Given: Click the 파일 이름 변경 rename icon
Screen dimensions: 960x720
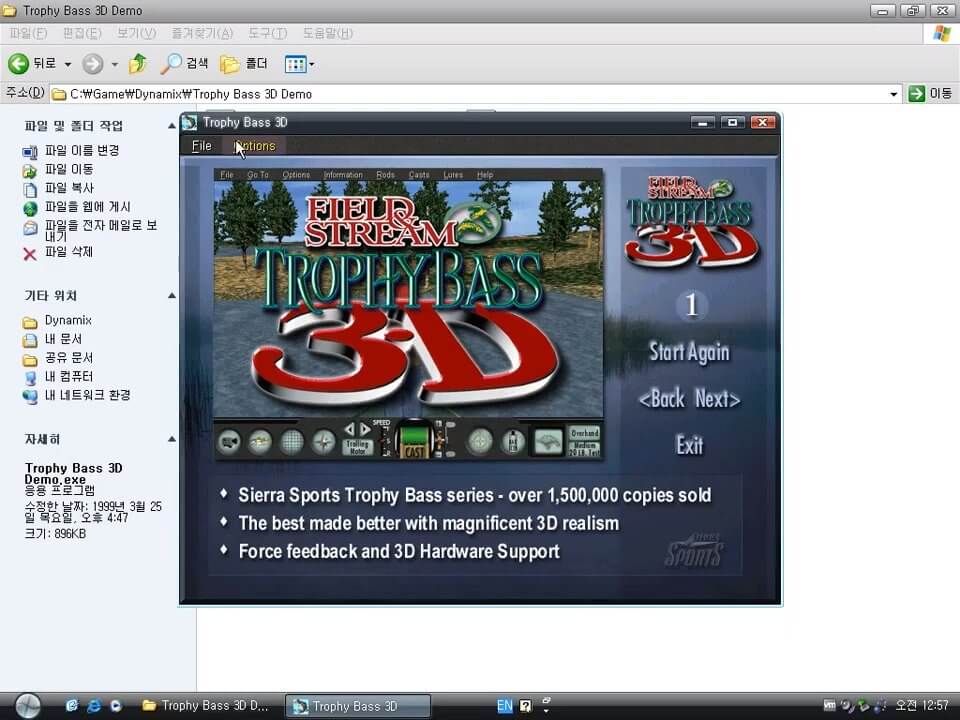Looking at the screenshot, I should [x=30, y=151].
